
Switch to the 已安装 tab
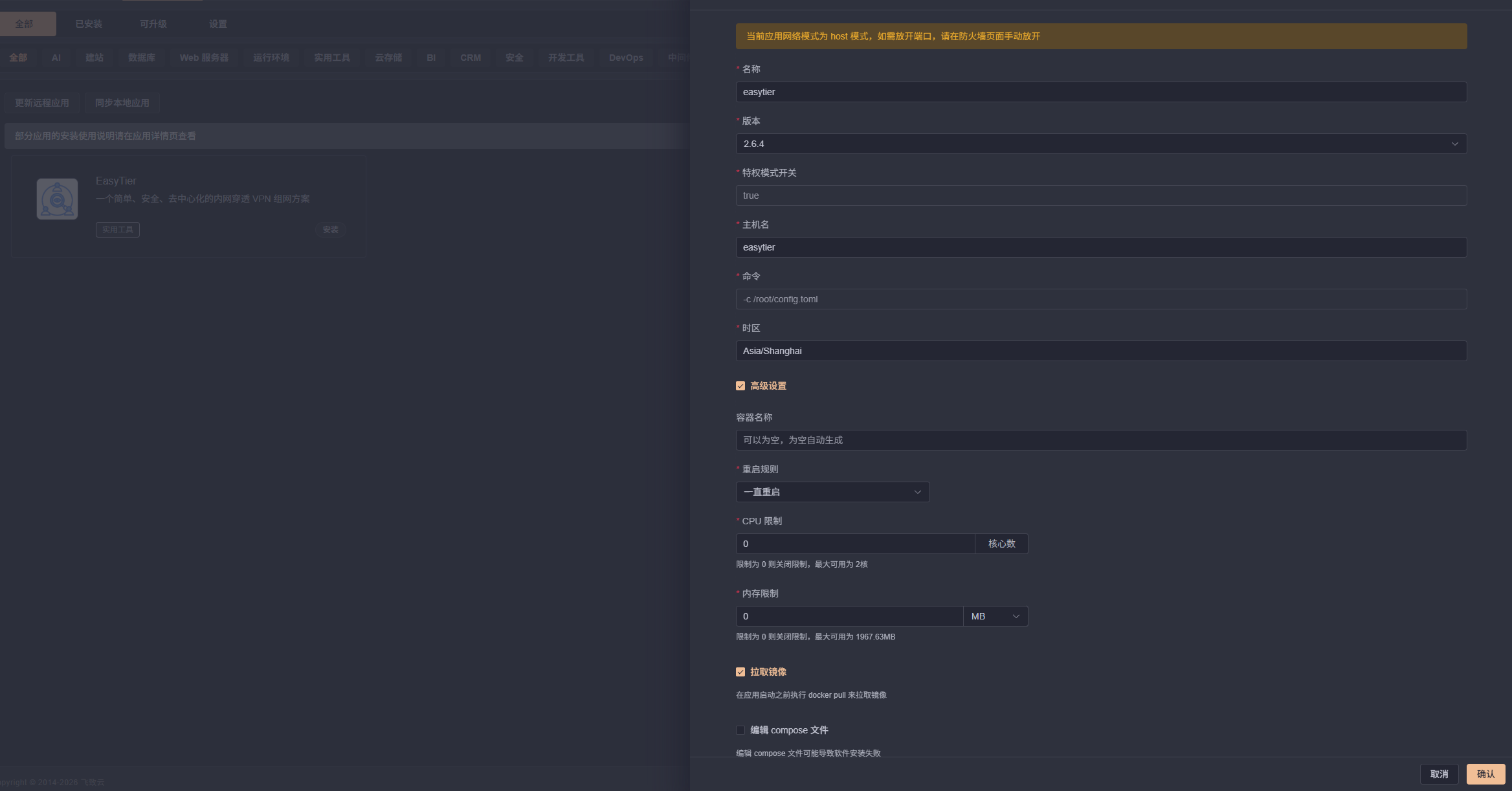89,24
